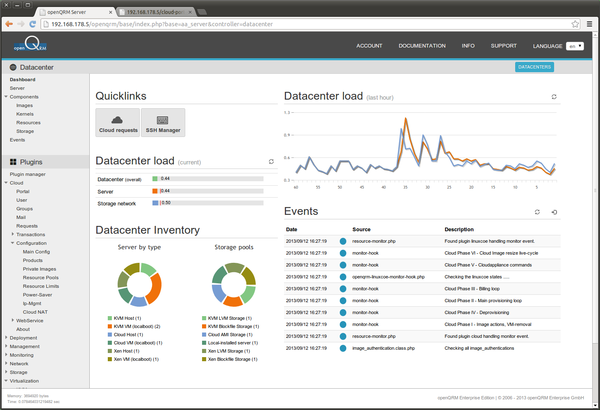Click Storage network load bar
600x410 pixels.
(212, 203)
